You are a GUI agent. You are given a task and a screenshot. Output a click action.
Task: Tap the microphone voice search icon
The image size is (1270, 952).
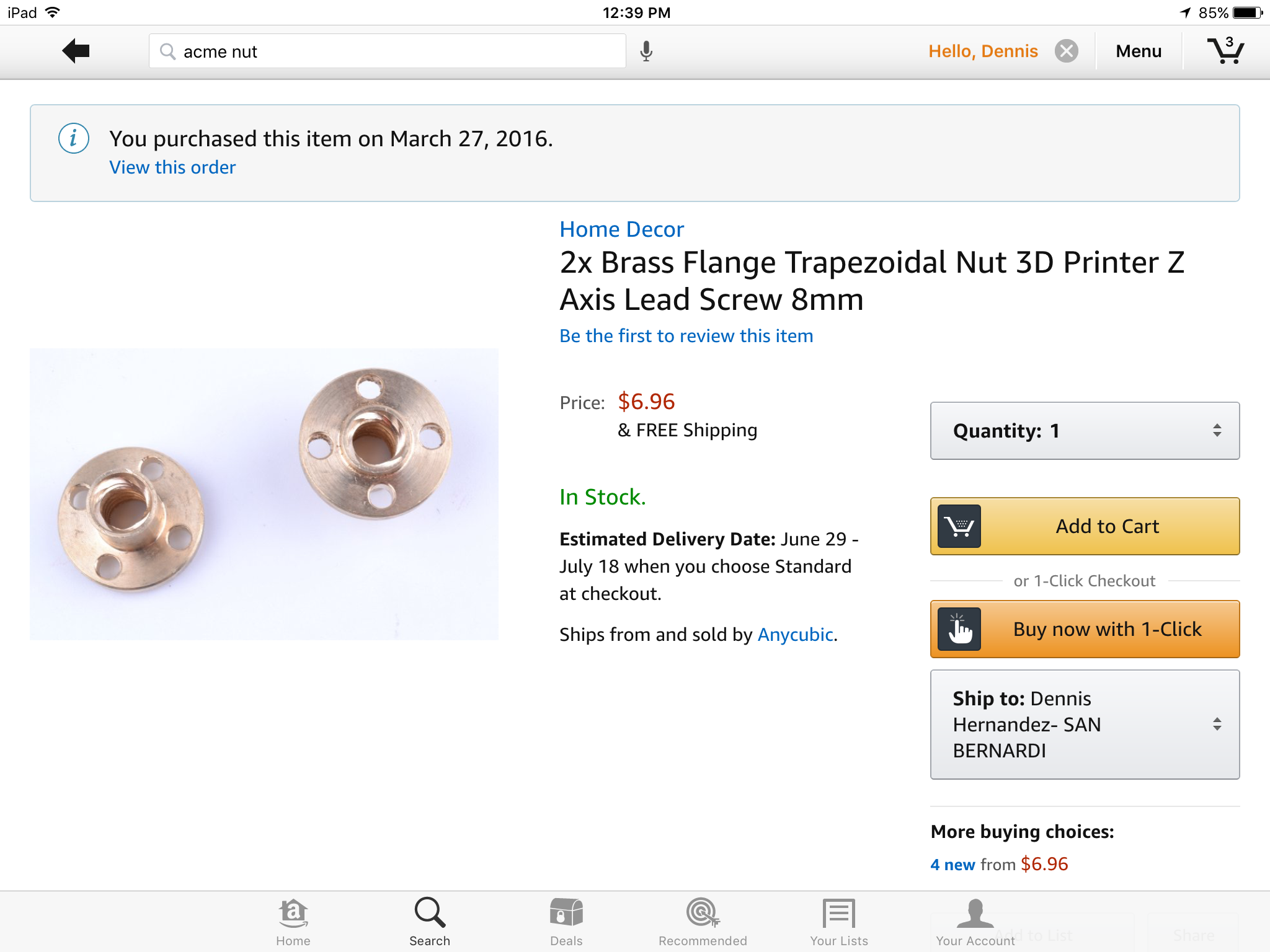pyautogui.click(x=646, y=51)
